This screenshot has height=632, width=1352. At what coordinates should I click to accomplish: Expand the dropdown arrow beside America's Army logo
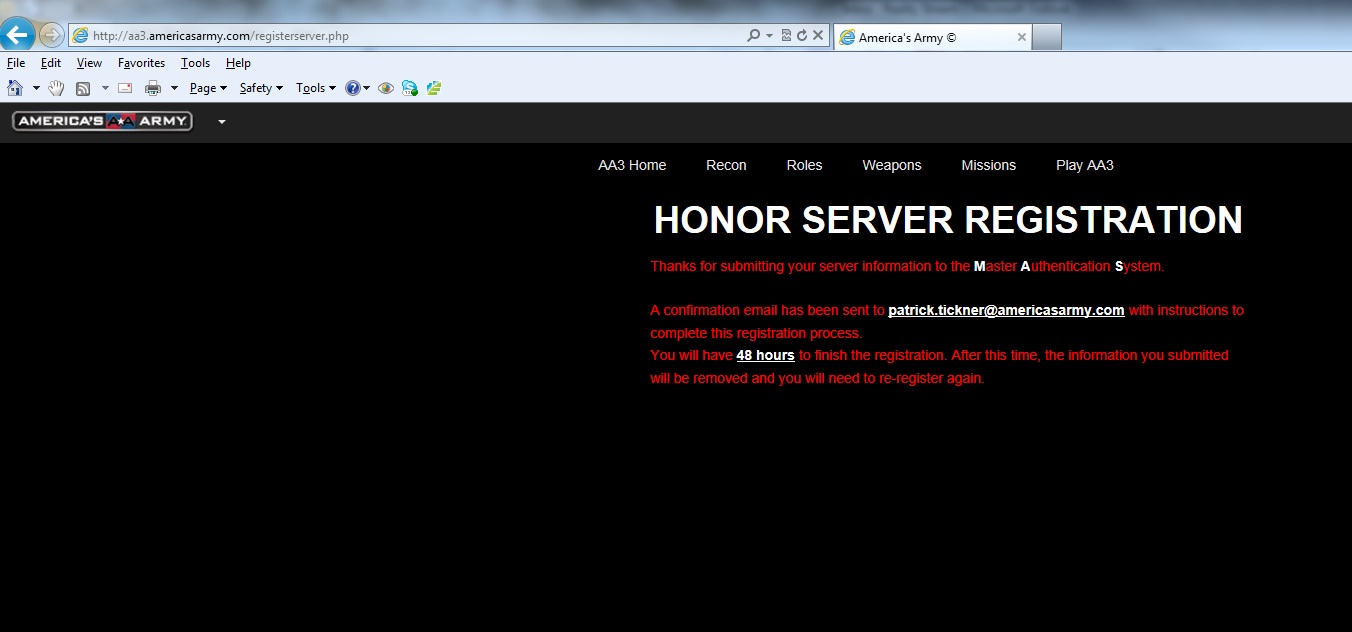222,122
